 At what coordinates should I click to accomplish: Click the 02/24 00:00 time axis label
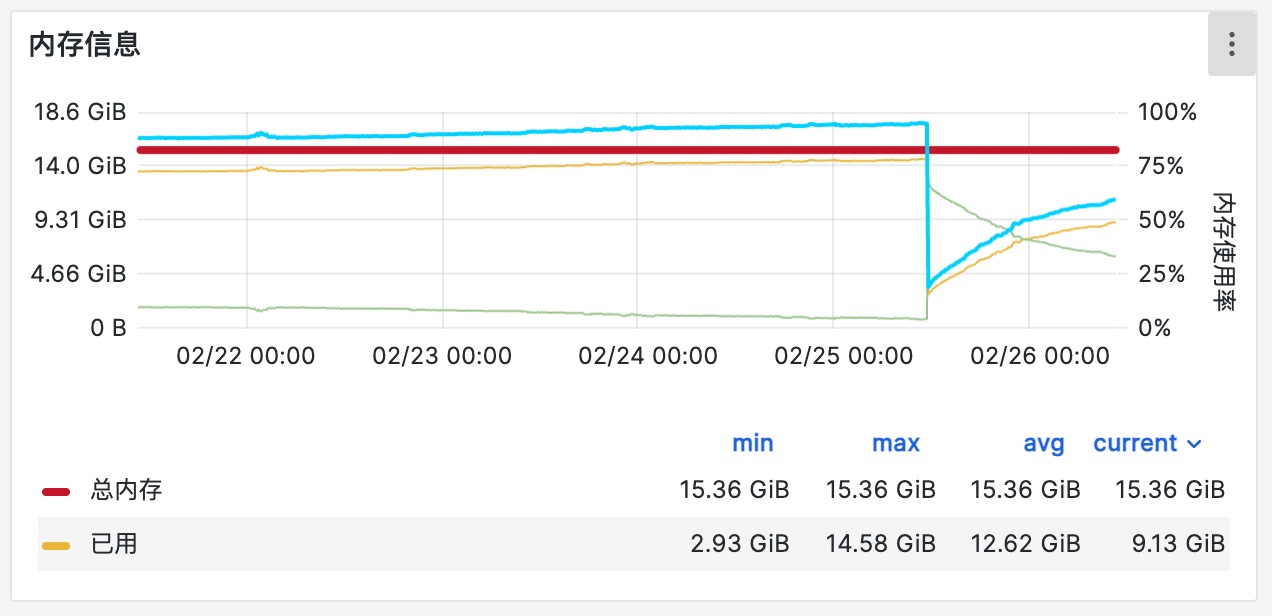[648, 356]
